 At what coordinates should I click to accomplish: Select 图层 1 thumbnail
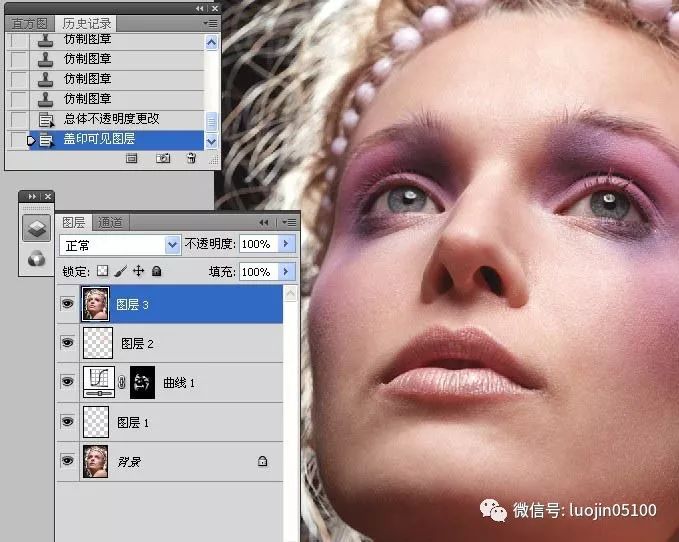coord(96,422)
